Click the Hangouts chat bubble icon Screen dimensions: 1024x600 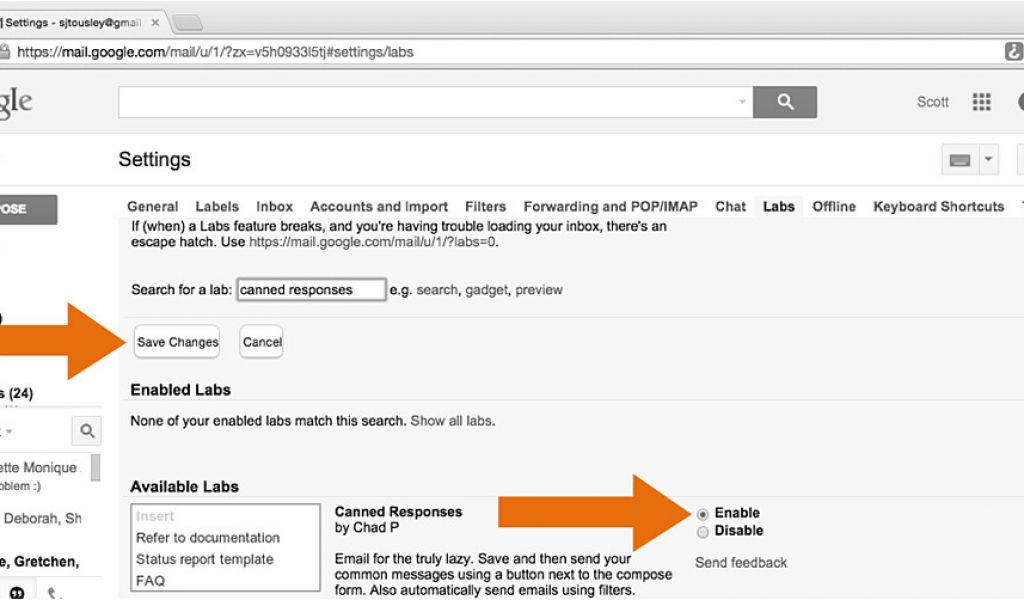coord(17,591)
